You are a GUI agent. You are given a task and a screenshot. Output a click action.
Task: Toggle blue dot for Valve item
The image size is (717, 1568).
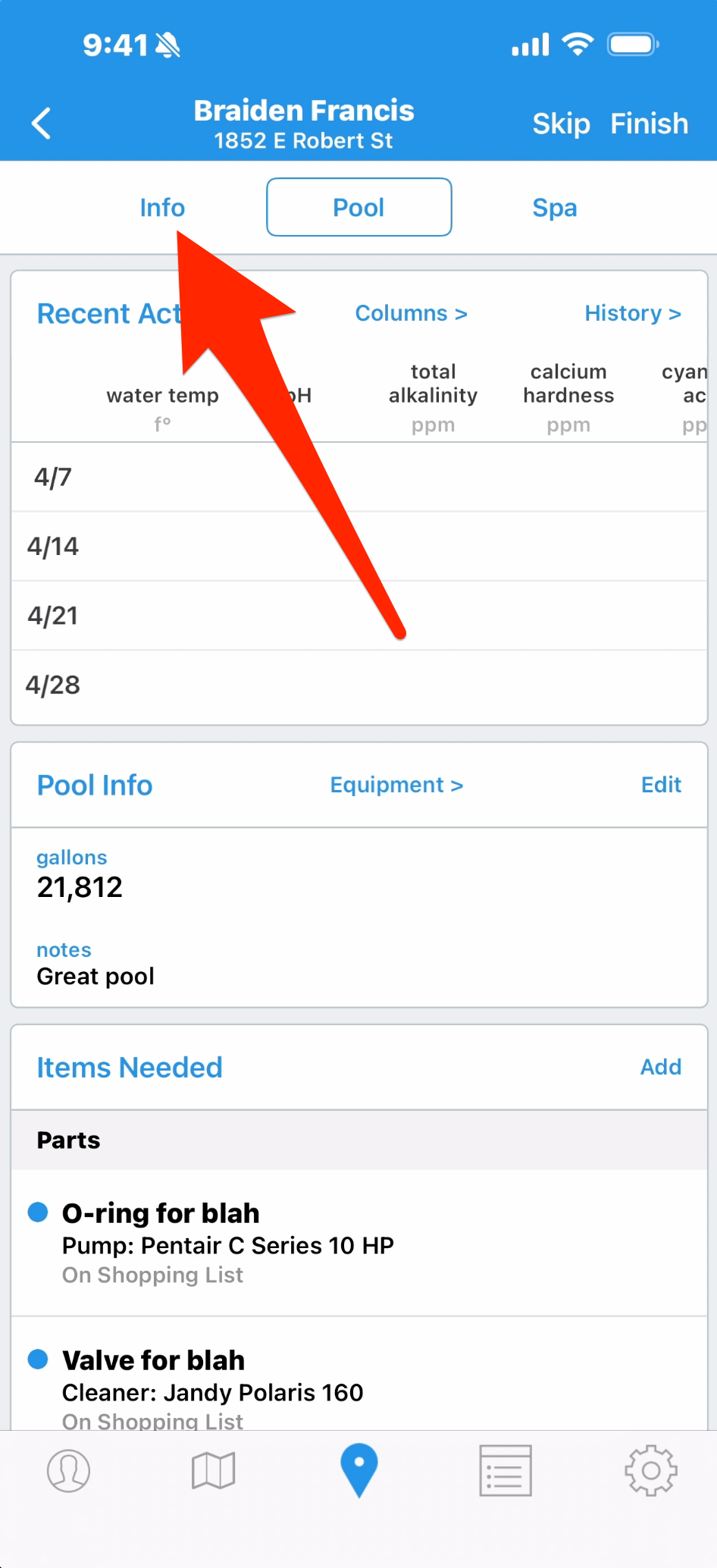tap(38, 1359)
